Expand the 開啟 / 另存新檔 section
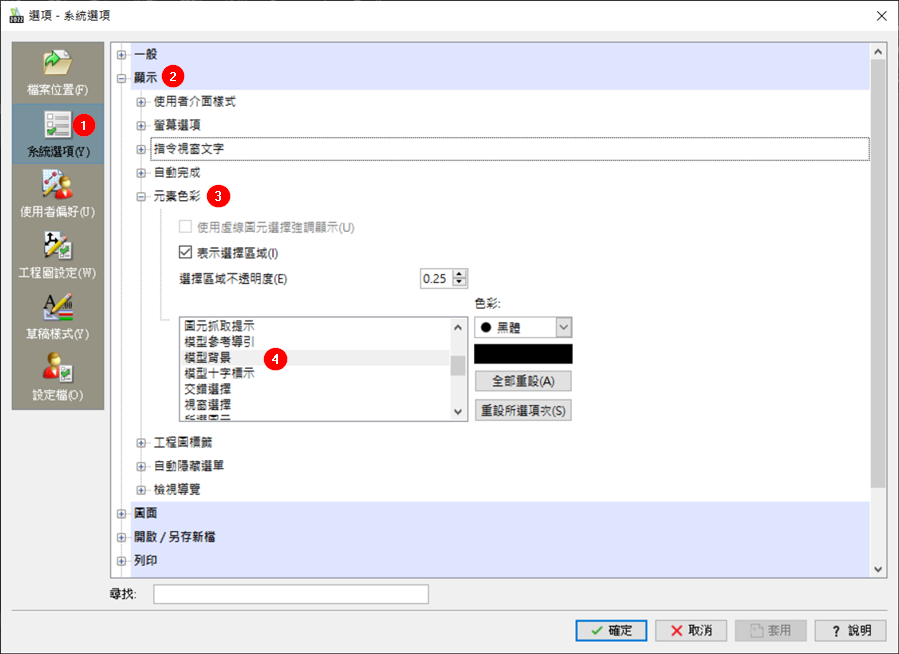Image resolution: width=899 pixels, height=654 pixels. [122, 538]
